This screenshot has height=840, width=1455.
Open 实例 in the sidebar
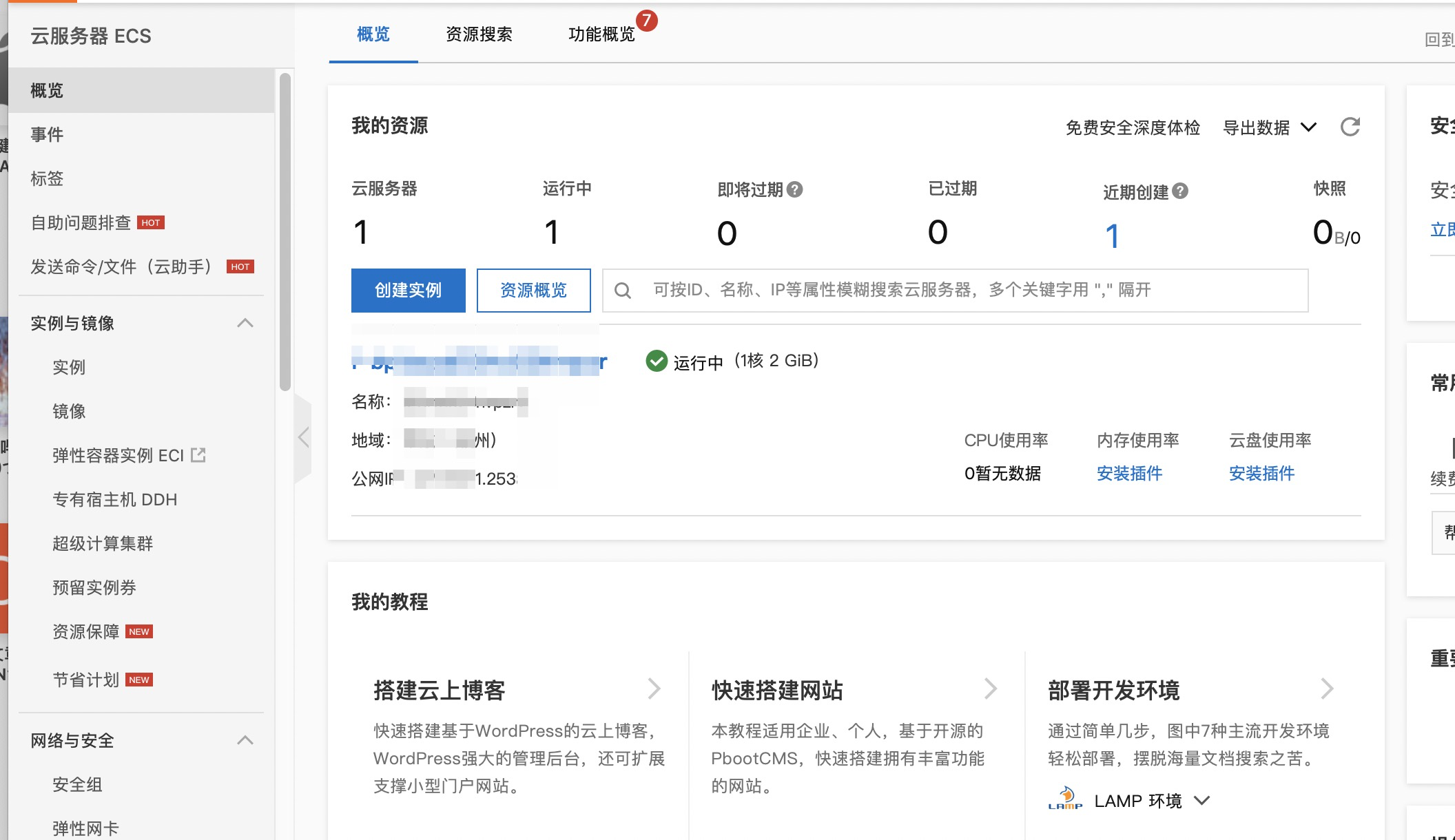69,367
